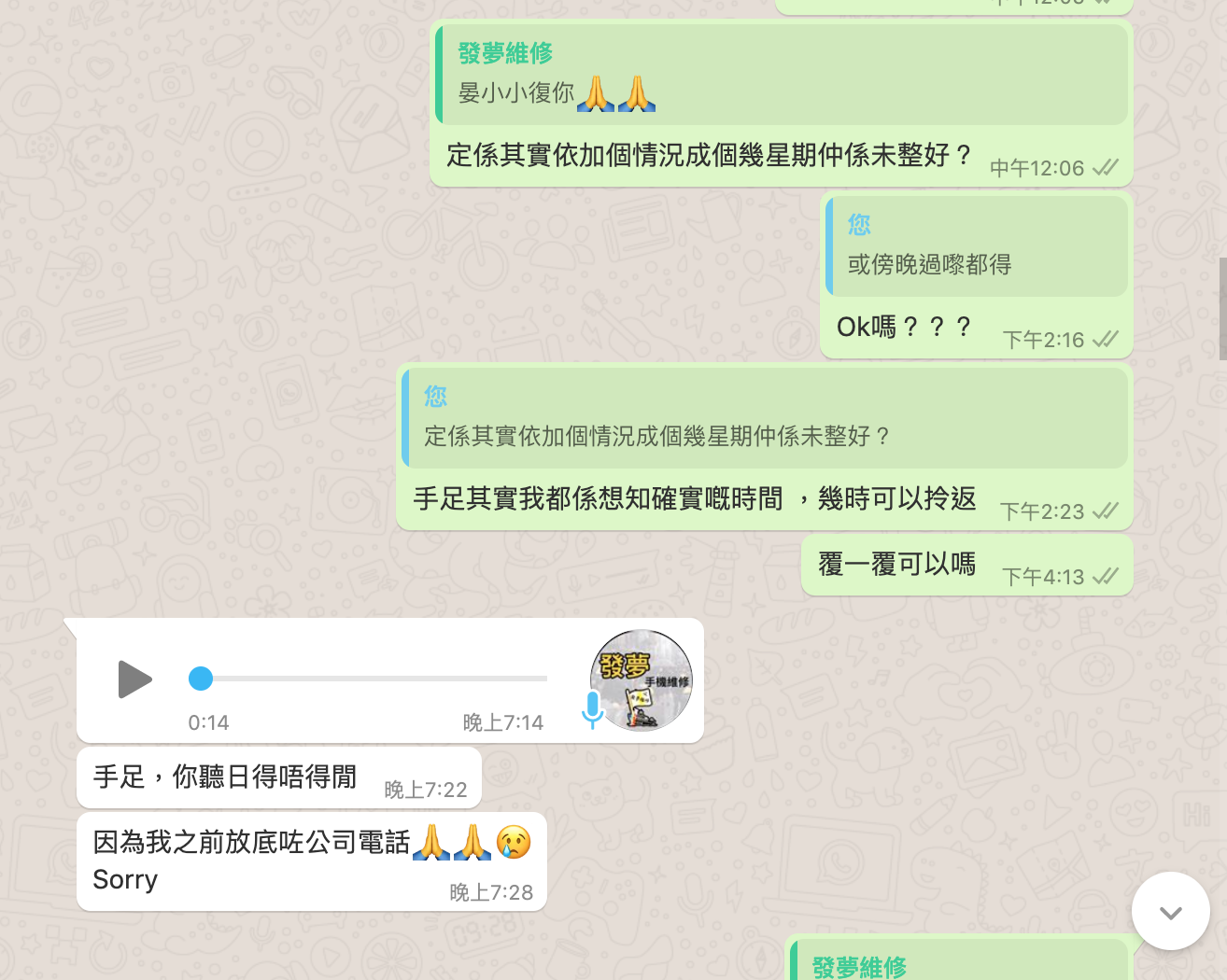Click the read receipt ticks beside 下午2:23
This screenshot has height=980, width=1227.
coord(1106,511)
